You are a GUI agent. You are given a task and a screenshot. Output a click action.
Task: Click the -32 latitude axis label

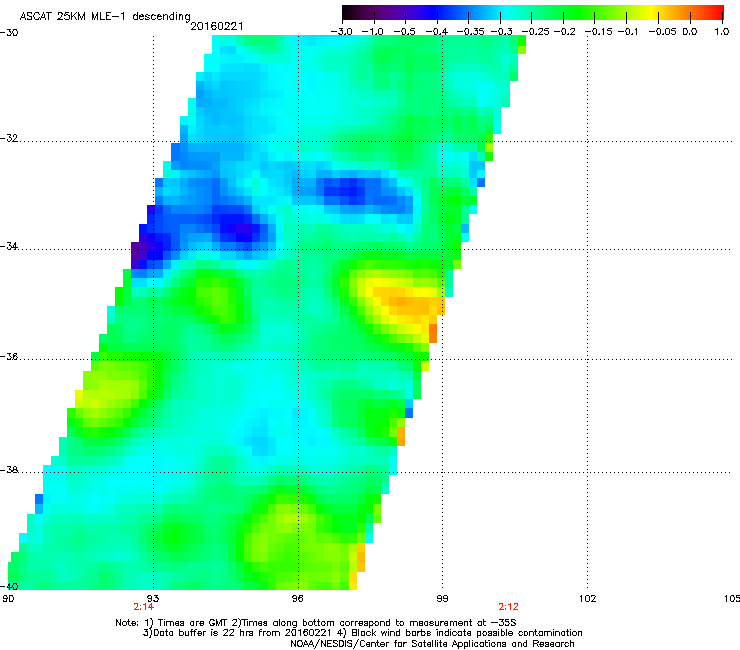pos(9,138)
